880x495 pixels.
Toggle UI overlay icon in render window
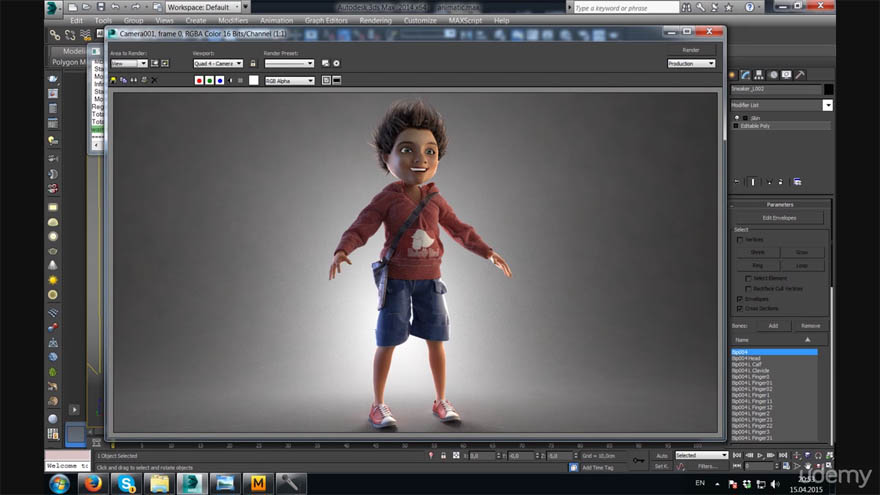point(326,80)
